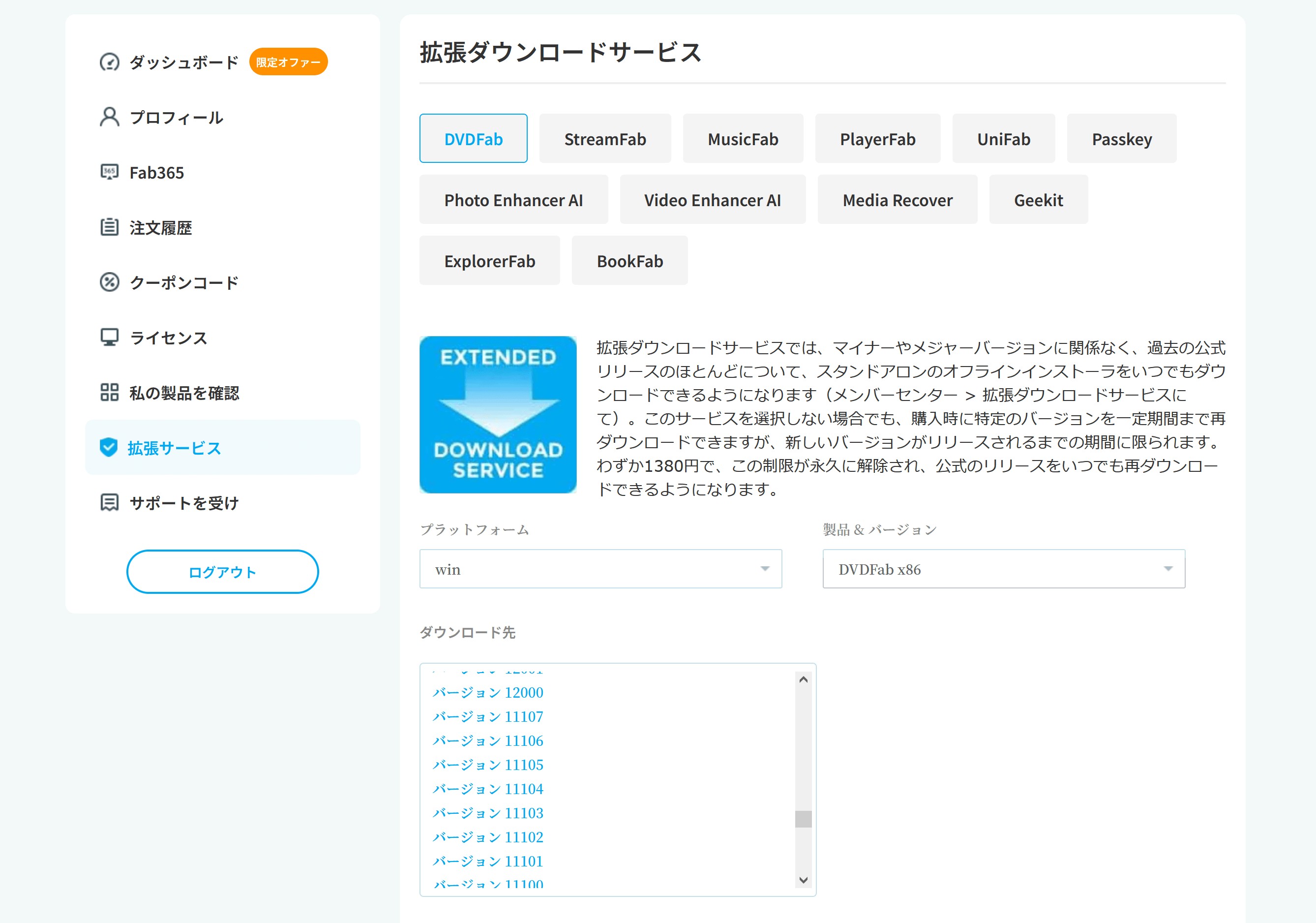Screen dimensions: 1316x923
Task: Click the profile person icon
Action: pos(109,117)
